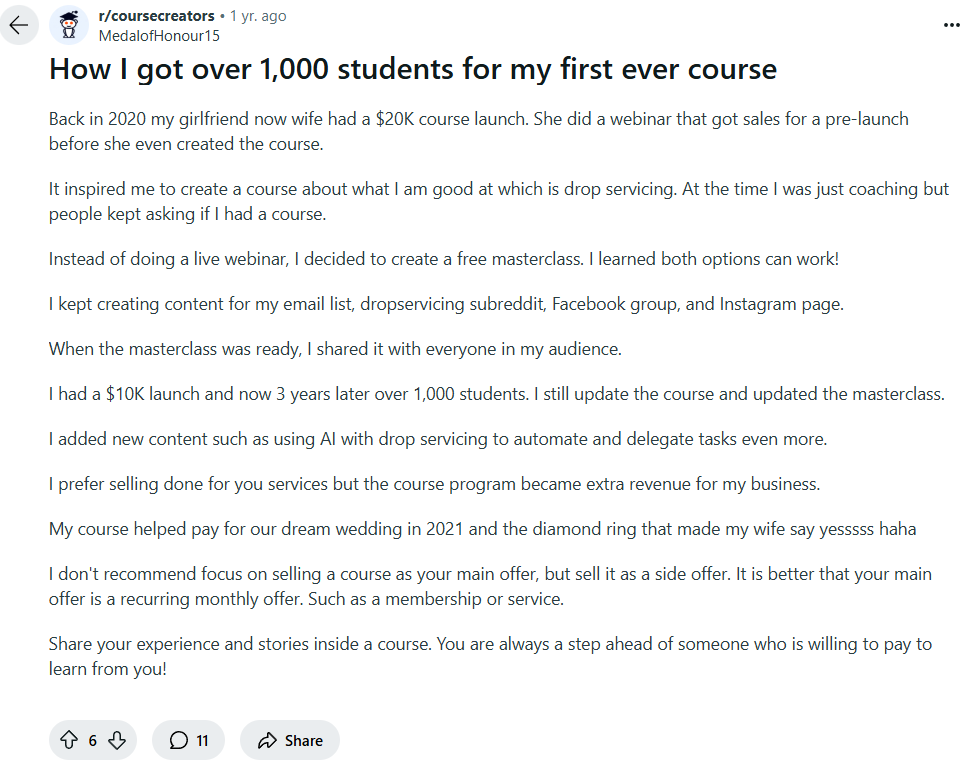Click the paragraph about the $20K course launch
The image size is (976, 772).
pyautogui.click(x=478, y=130)
